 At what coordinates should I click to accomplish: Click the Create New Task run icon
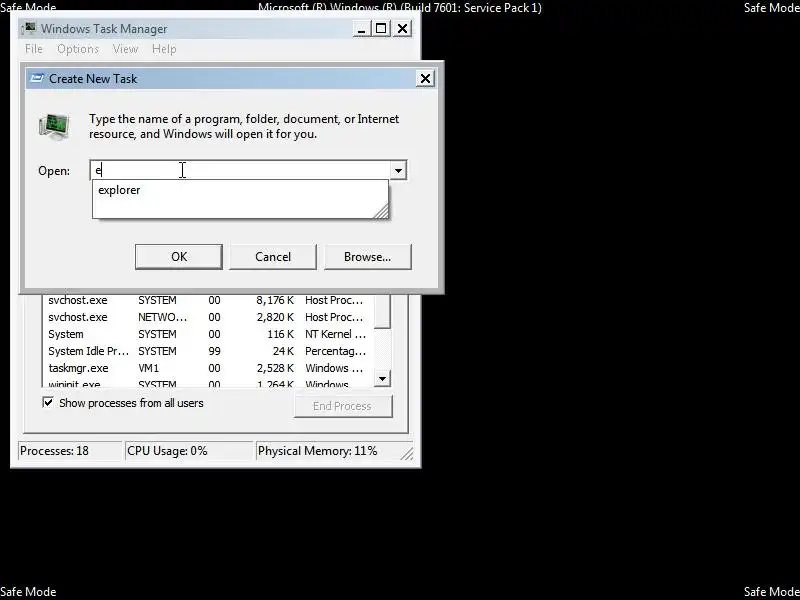(54, 126)
